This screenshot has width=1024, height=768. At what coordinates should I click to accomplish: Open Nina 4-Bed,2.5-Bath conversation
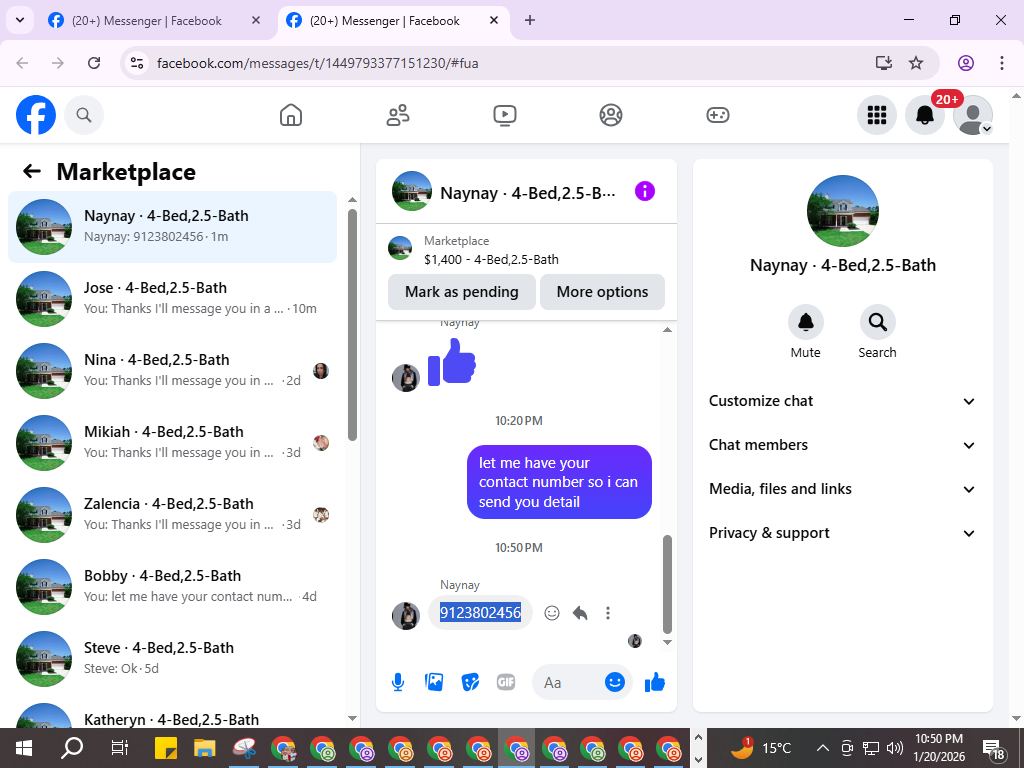point(172,370)
